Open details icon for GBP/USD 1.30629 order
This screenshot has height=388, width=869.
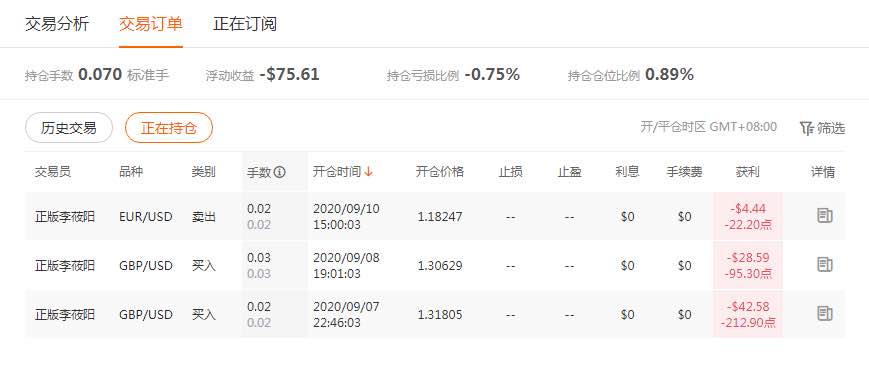[825, 265]
